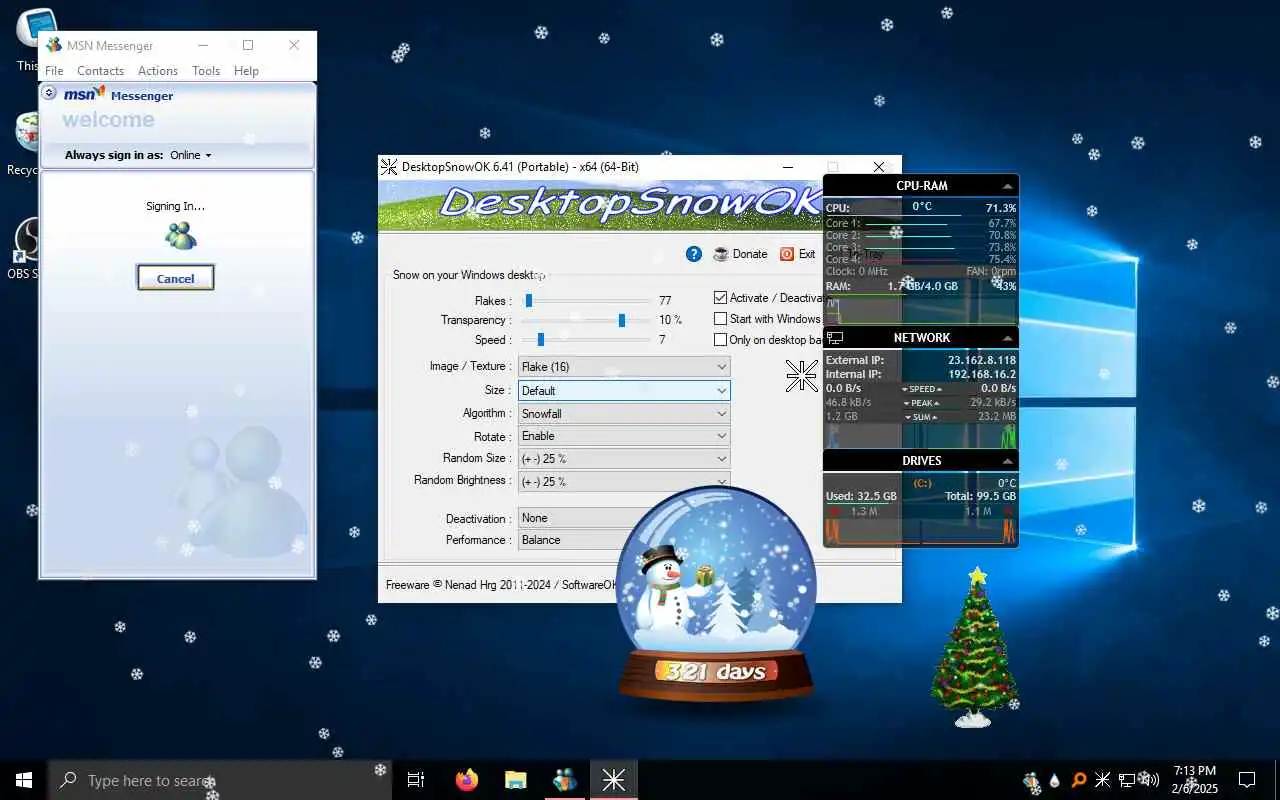
Task: Launch Firefox from the taskbar
Action: click(x=466, y=780)
